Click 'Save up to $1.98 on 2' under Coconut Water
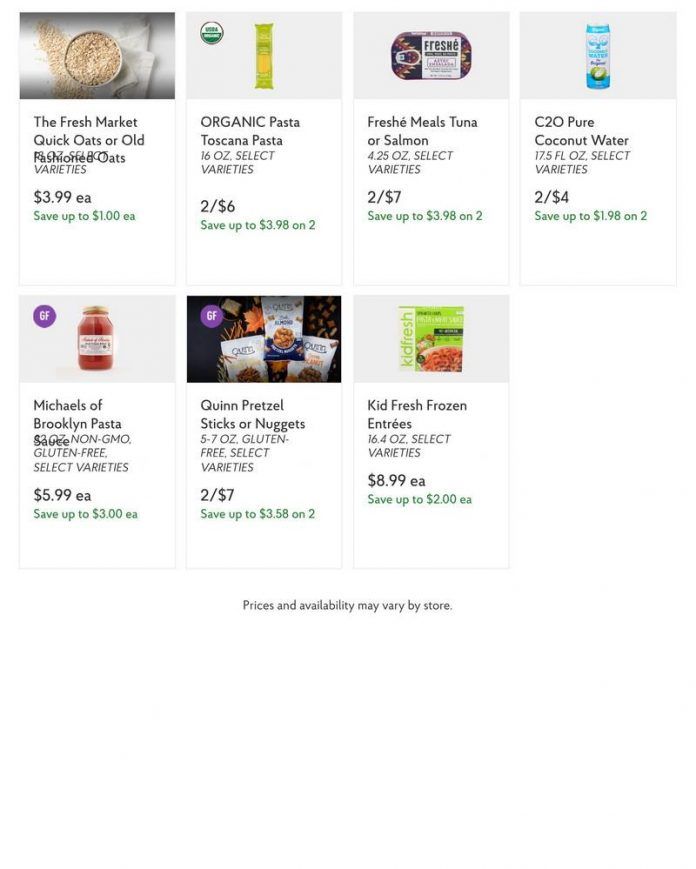 tap(589, 216)
